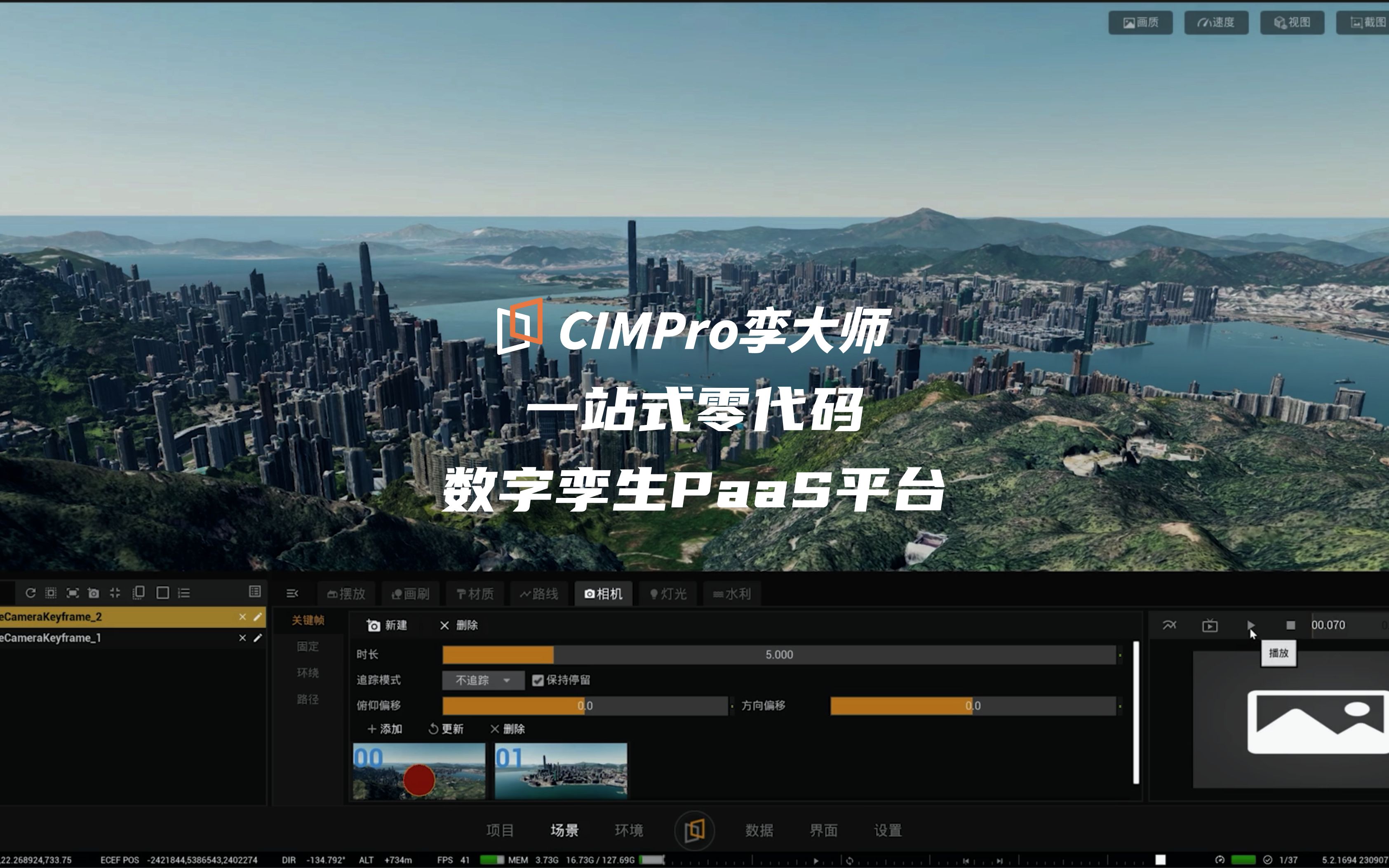Select the 固定 camera mode
Viewport: 1389px width, 868px height.
tap(308, 647)
